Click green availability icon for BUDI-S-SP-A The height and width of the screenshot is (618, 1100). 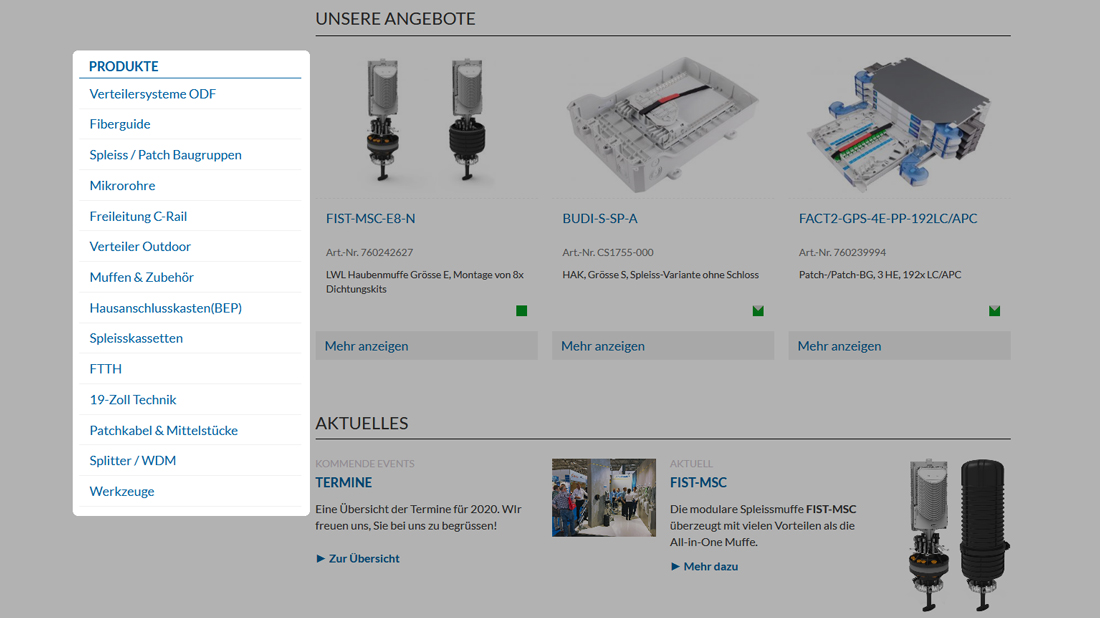coord(758,311)
